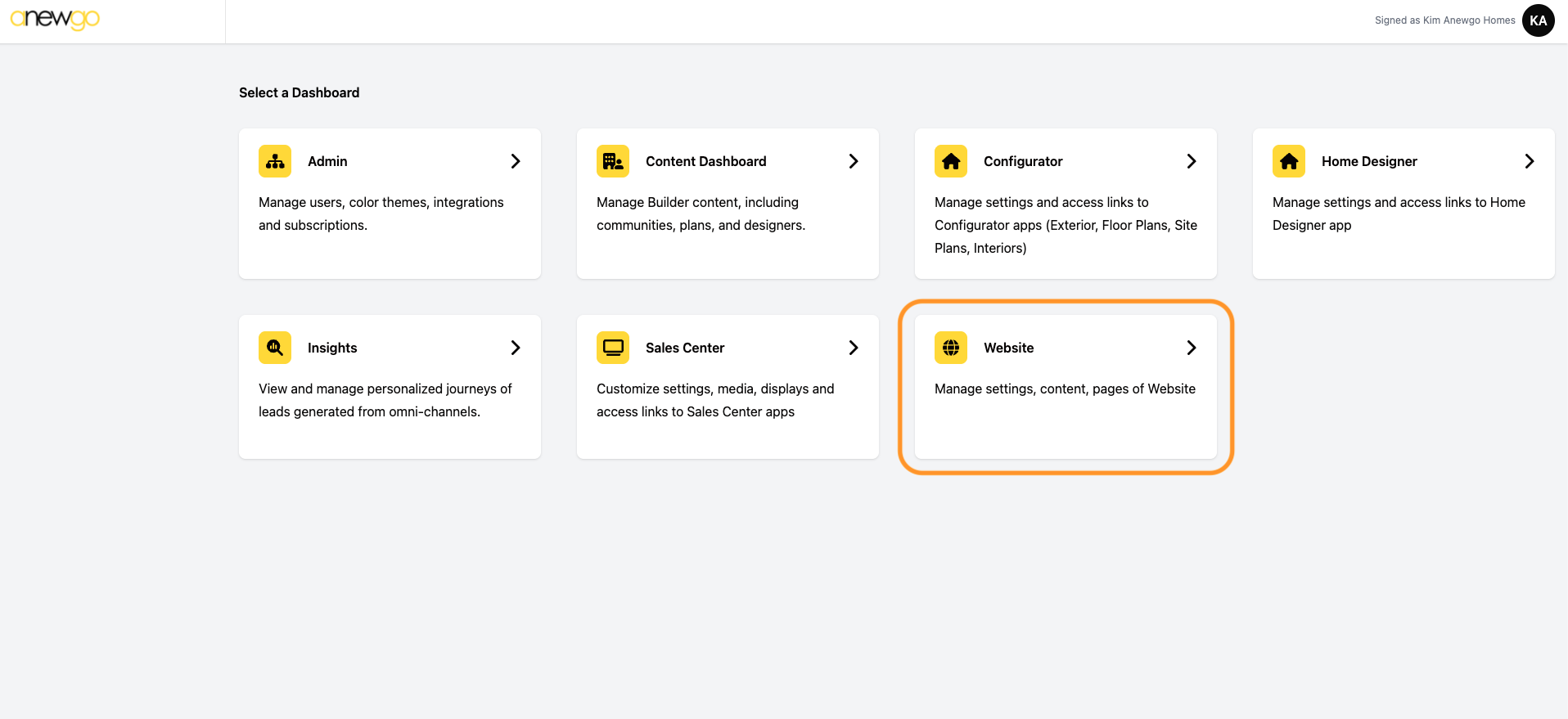Screen dimensions: 1568x719
Task: Open the KA user avatar menu
Action: 1538,20
